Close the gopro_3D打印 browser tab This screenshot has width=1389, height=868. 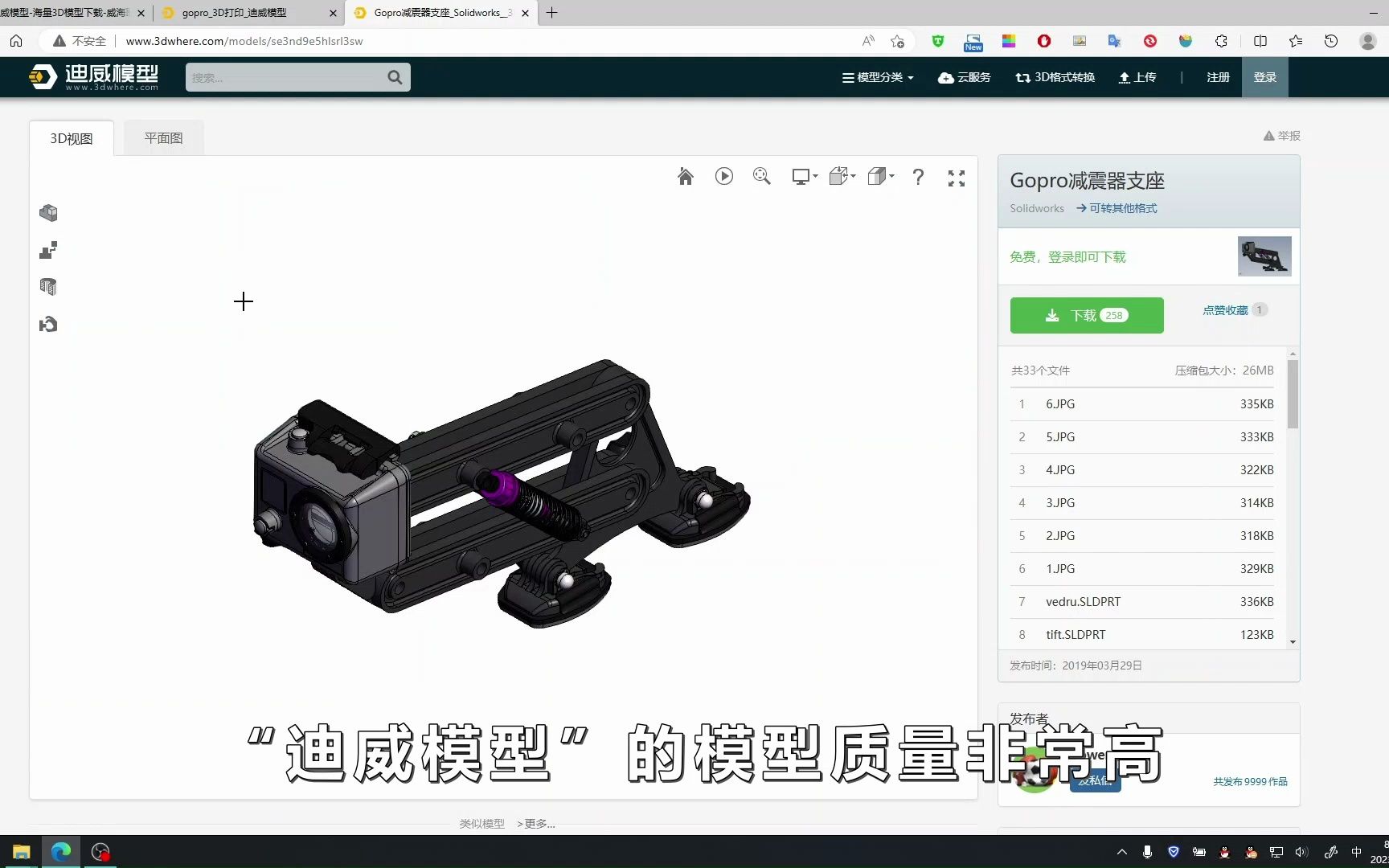click(333, 13)
